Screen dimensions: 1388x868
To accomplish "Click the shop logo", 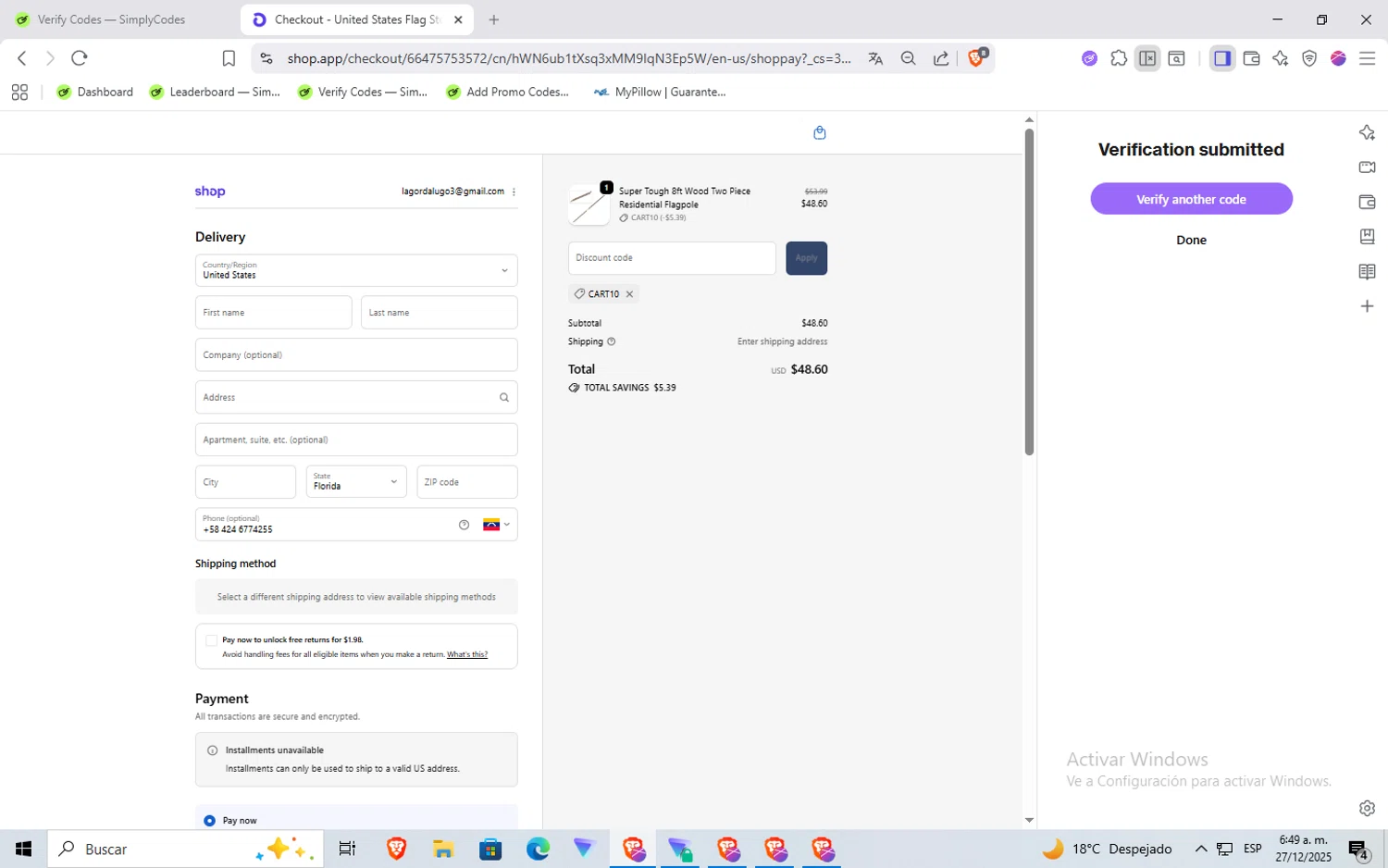I will [210, 192].
